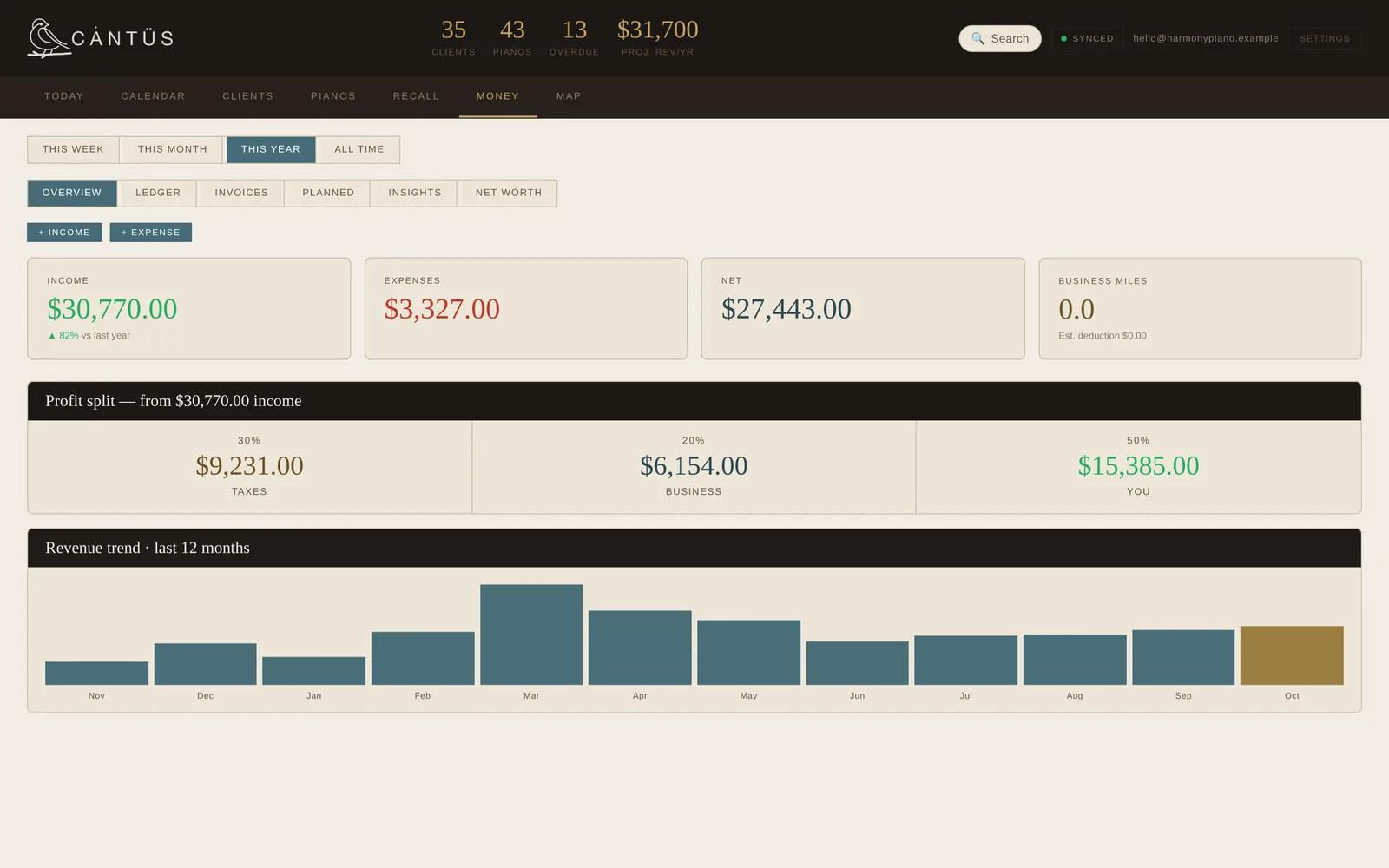Click the Mar revenue bar
Image resolution: width=1389 pixels, height=868 pixels.
531,635
